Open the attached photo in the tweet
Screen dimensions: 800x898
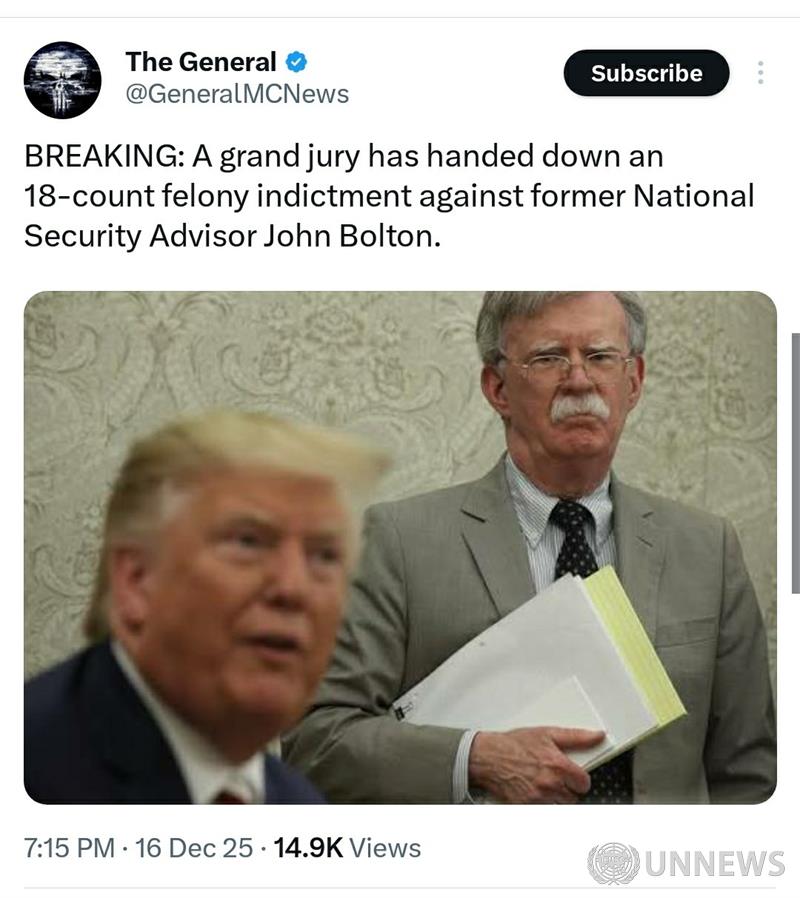400,547
